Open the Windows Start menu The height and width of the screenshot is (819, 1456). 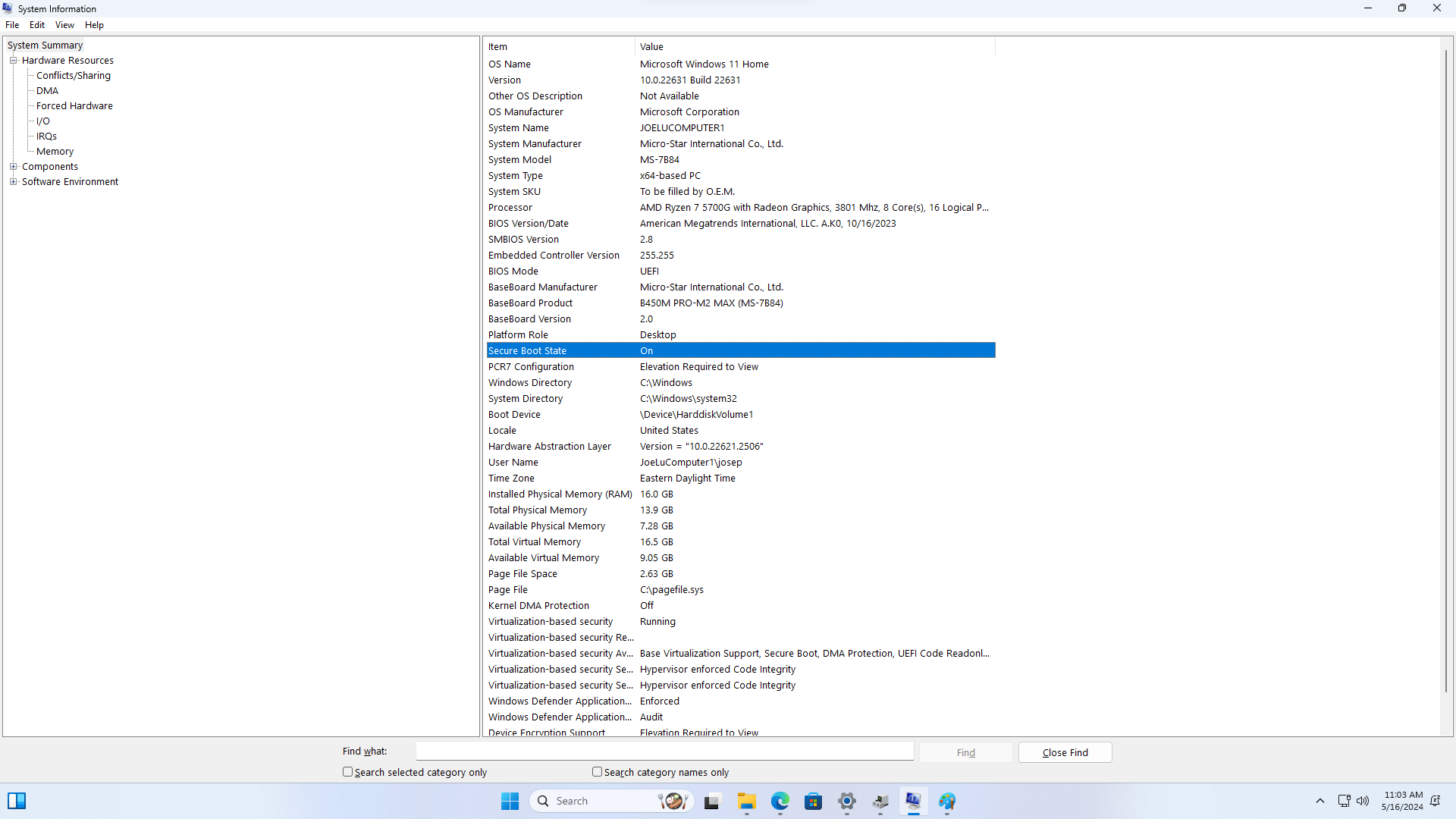(510, 801)
